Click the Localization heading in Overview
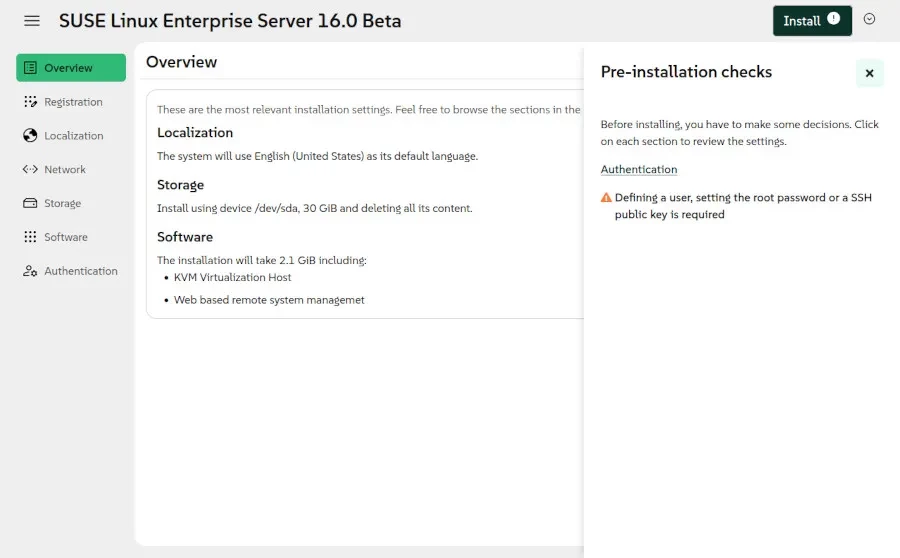900x558 pixels. [195, 133]
